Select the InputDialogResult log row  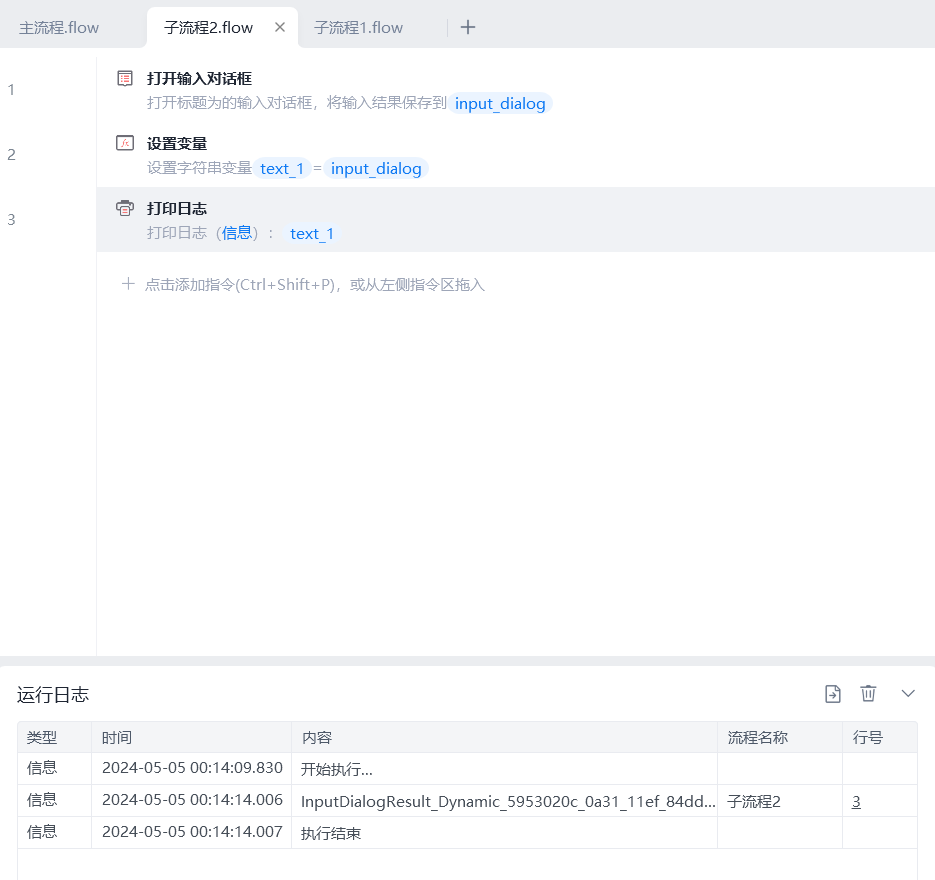[x=508, y=801]
